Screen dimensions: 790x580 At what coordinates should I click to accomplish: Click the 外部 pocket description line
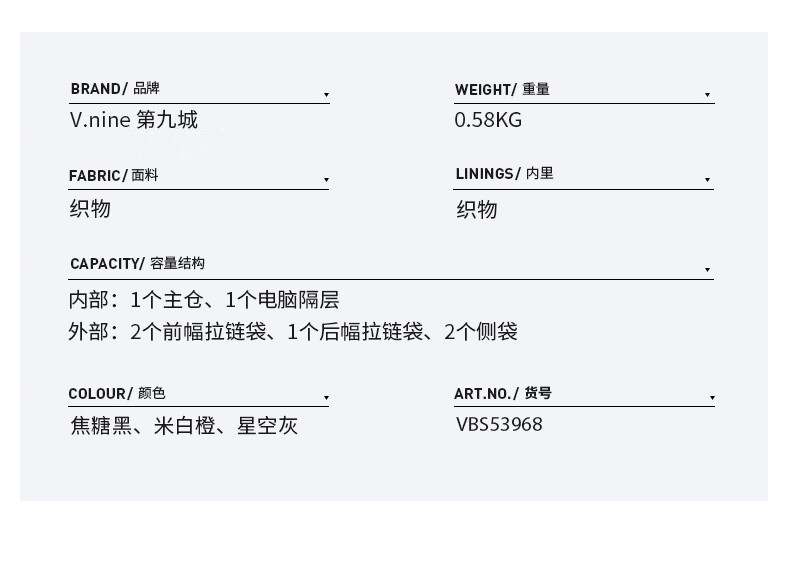293,332
